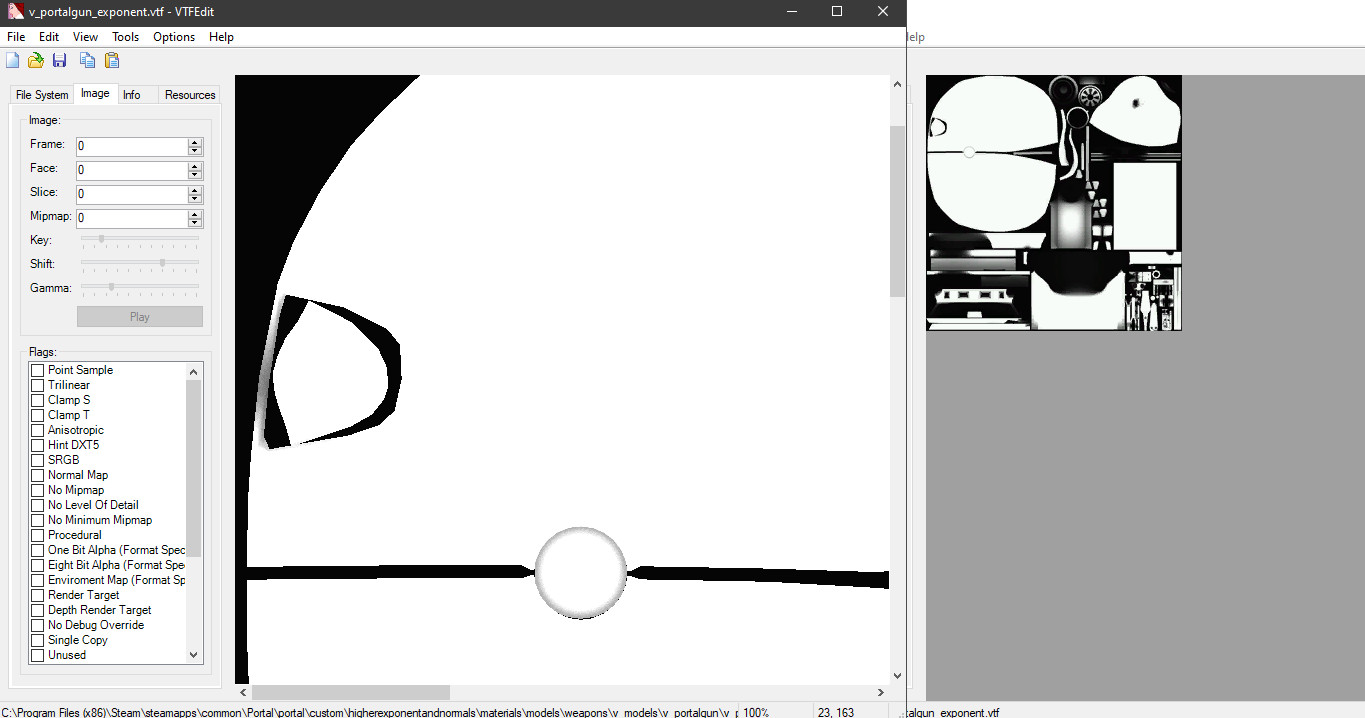Click the Open file folder icon
Image resolution: width=1365 pixels, height=718 pixels.
pyautogui.click(x=36, y=61)
